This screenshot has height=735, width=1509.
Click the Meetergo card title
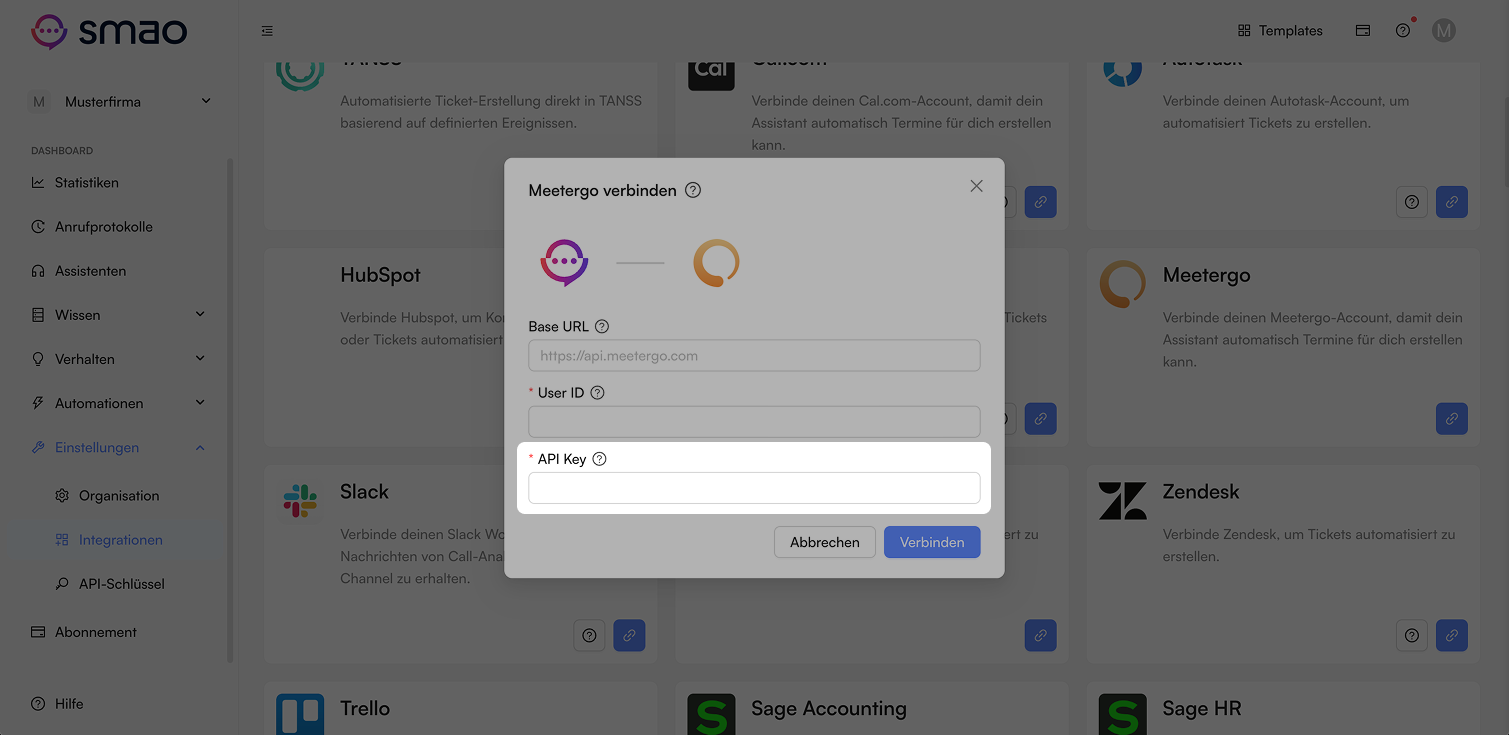coord(1207,275)
